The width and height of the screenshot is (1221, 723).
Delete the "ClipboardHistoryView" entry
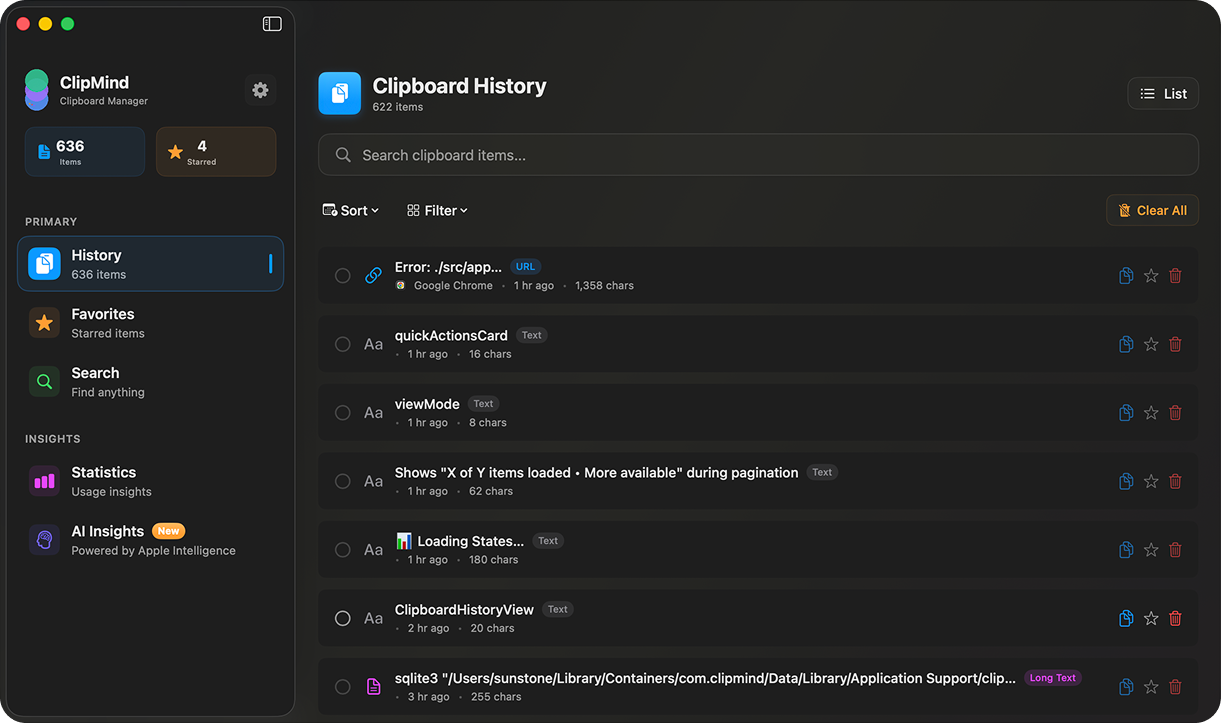[1175, 618]
